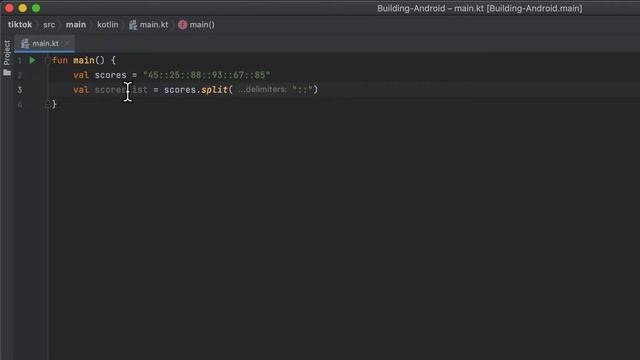This screenshot has width=640, height=360.
Task: Place cursor on scoresList variable name
Action: click(121, 90)
